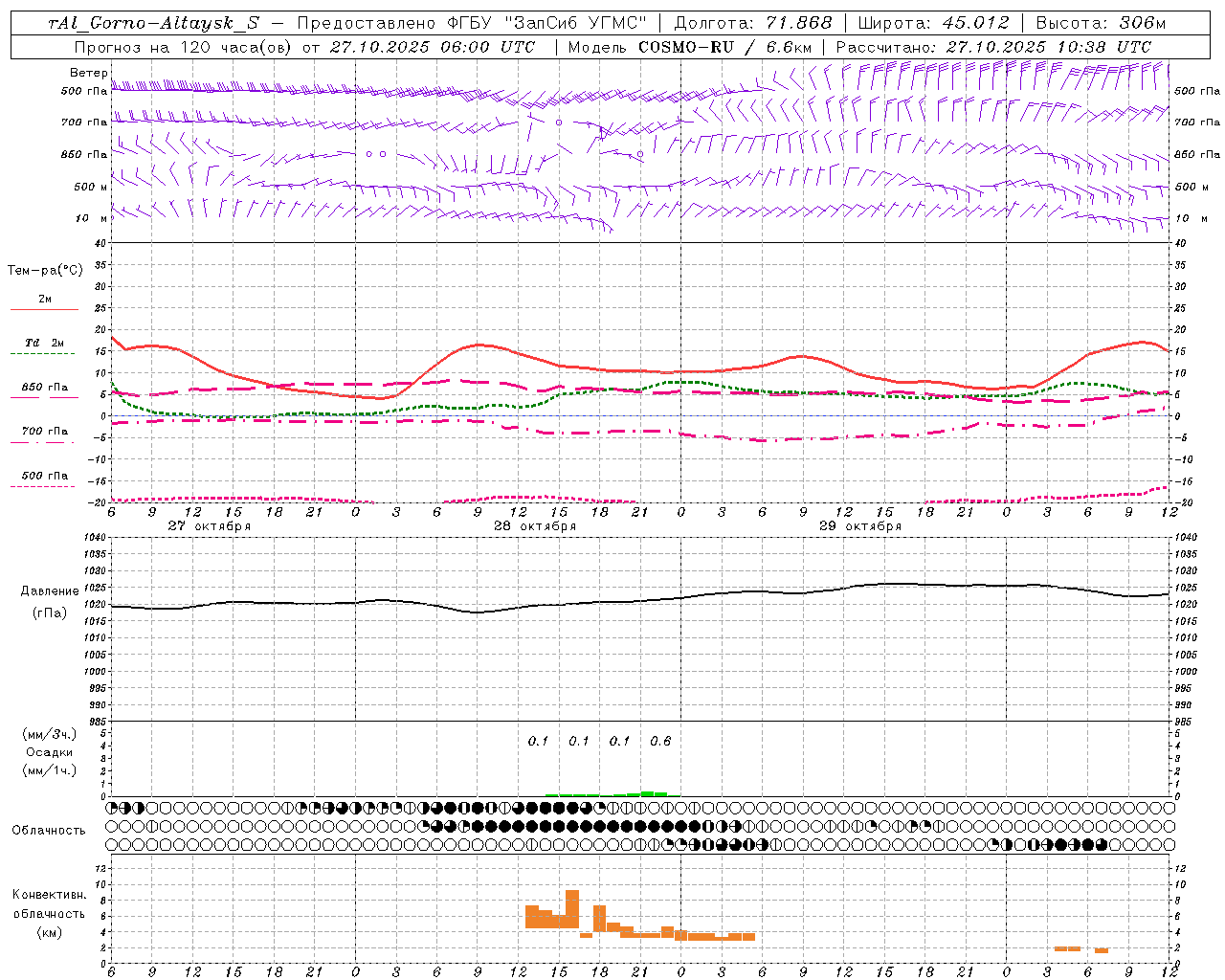Screen dimensions: 1225x980
Task: Click the Ветер panel label
Action: [x=88, y=73]
